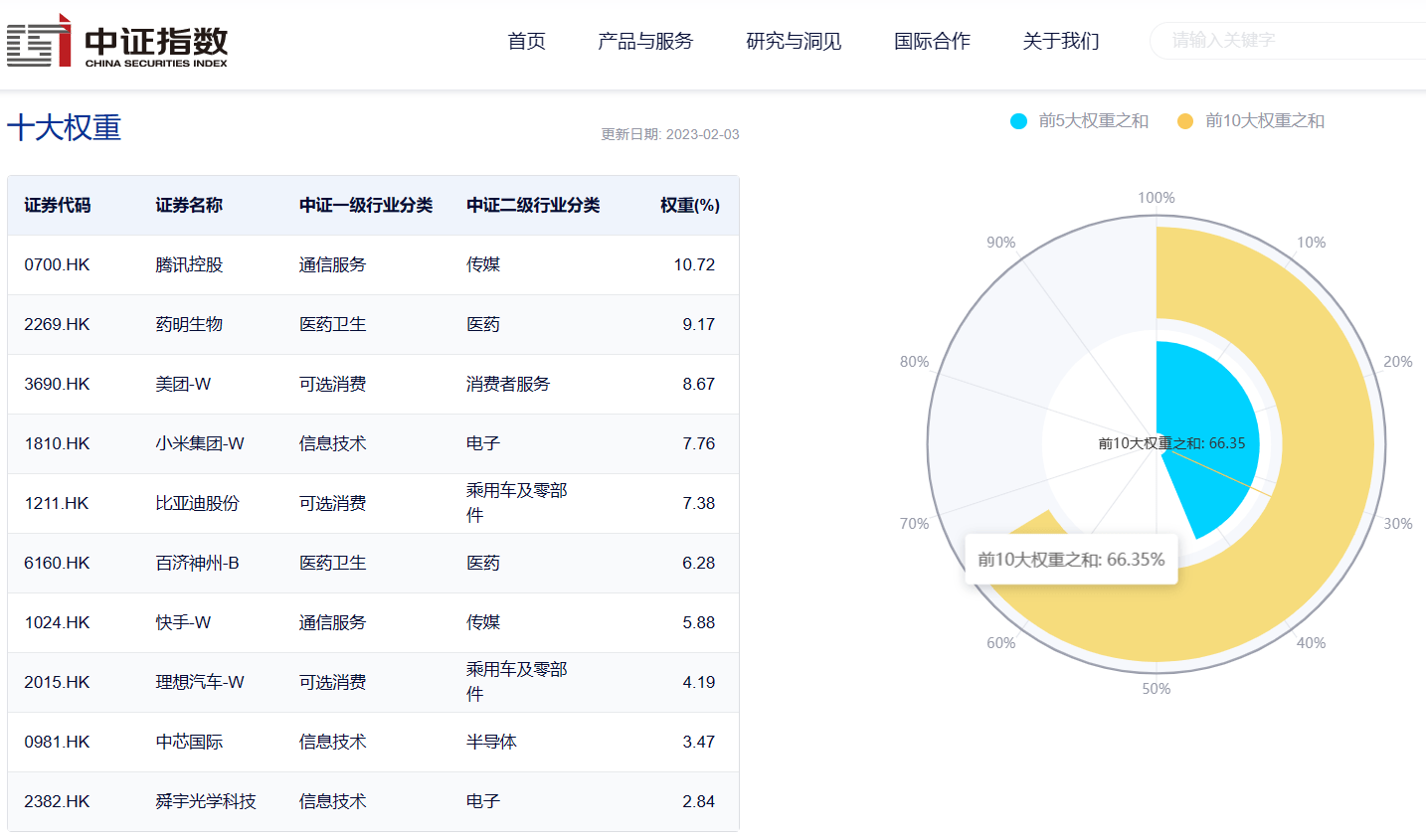The width and height of the screenshot is (1426, 840).
Task: Open the 研究与洞见 menu
Action: 793,41
